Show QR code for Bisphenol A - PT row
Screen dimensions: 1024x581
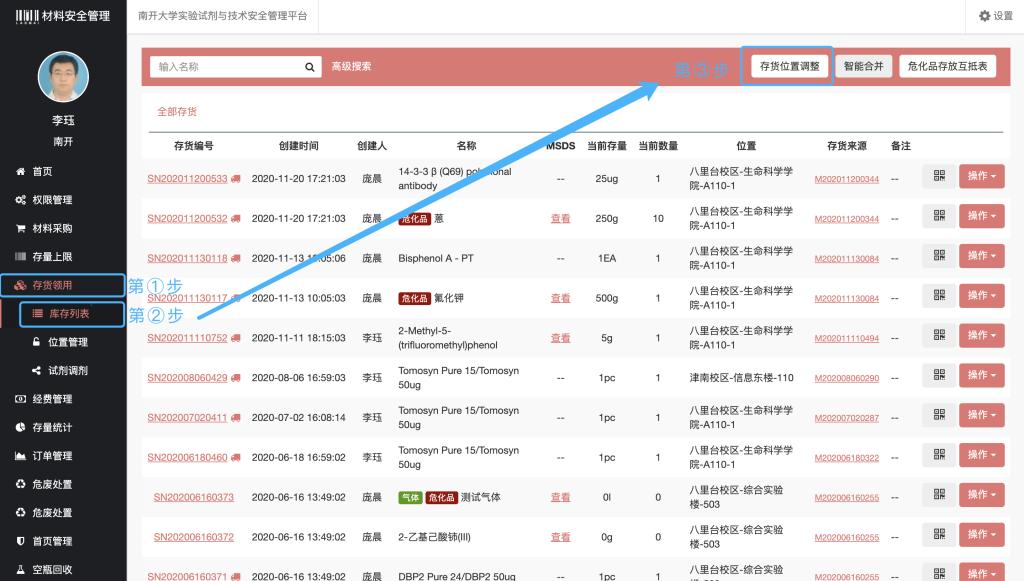[938, 257]
